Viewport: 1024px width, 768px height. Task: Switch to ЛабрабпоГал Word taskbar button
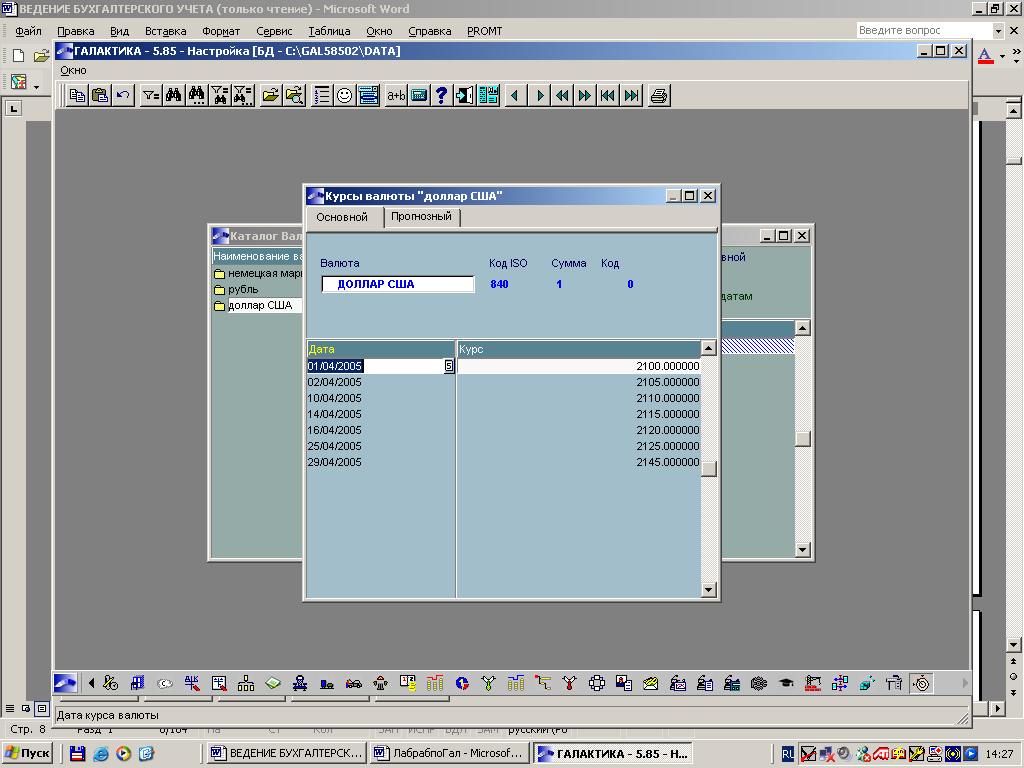[451, 753]
